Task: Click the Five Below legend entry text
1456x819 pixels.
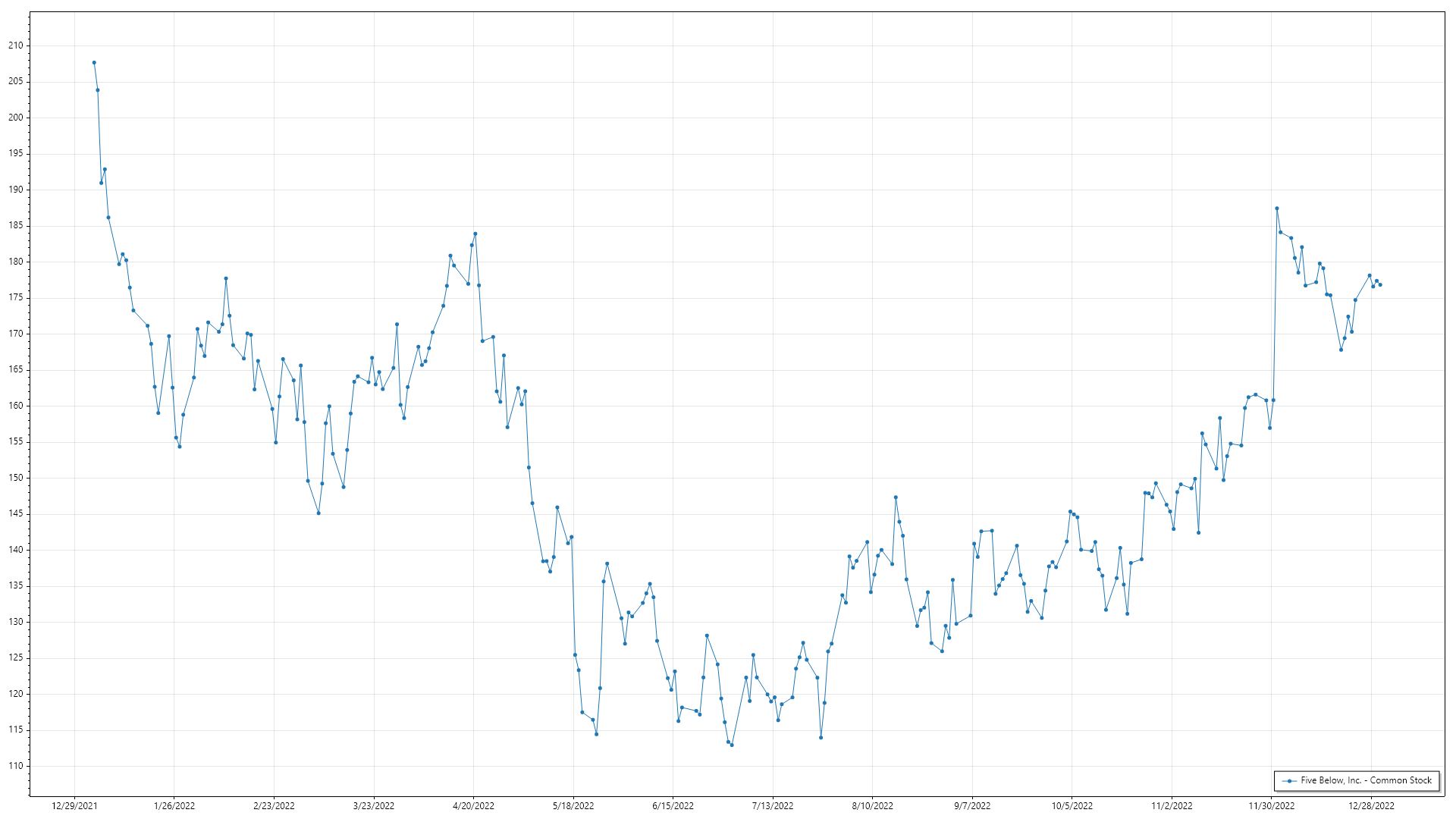Action: 1366,780
